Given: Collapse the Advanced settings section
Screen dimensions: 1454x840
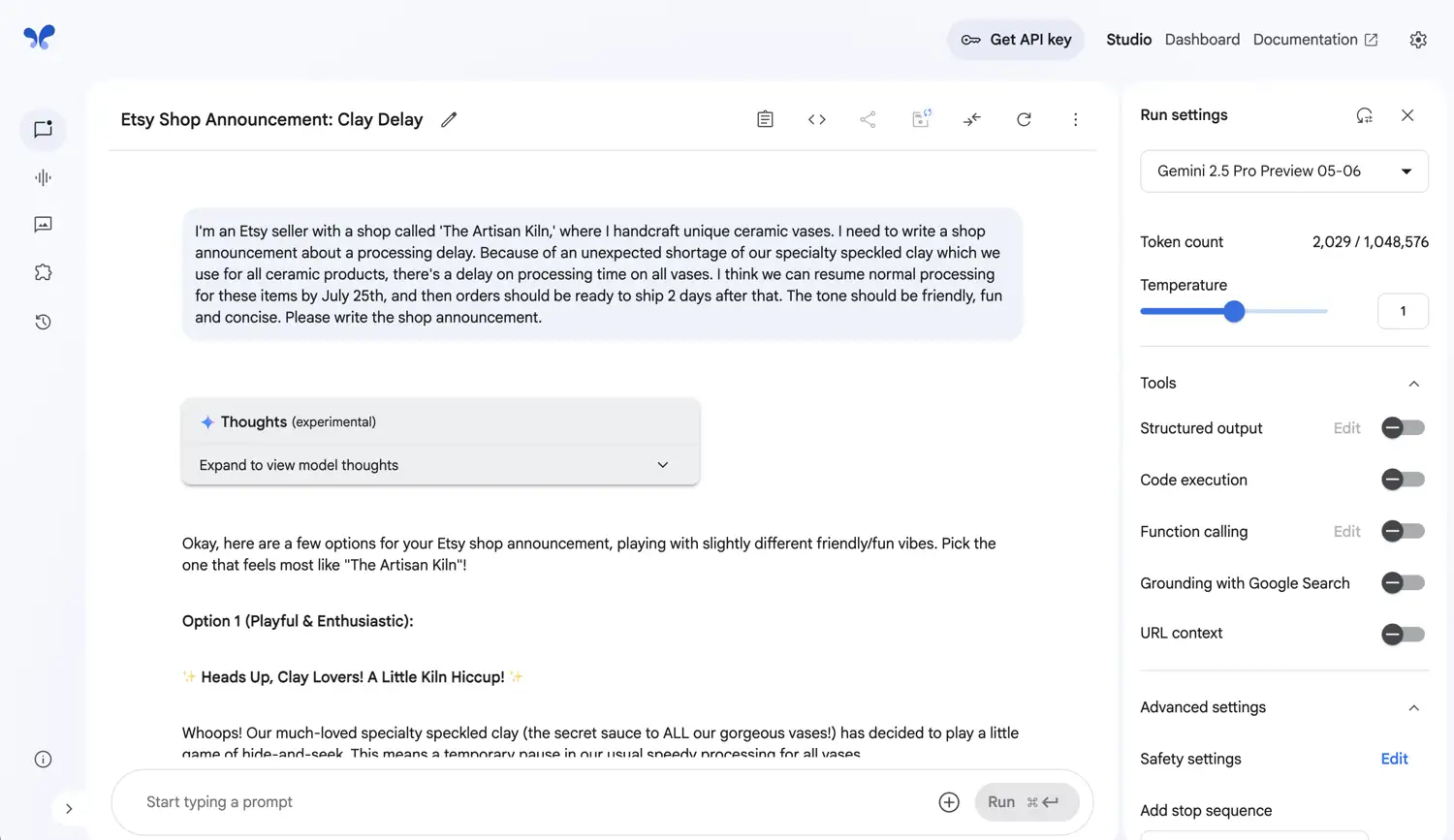Looking at the screenshot, I should coord(1413,708).
